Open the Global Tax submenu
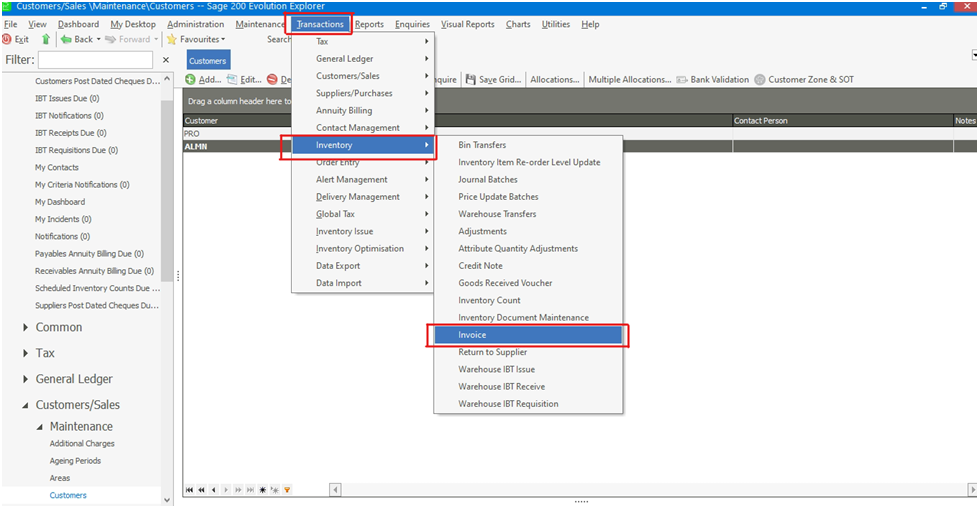Image resolution: width=979 pixels, height=508 pixels. tap(362, 214)
